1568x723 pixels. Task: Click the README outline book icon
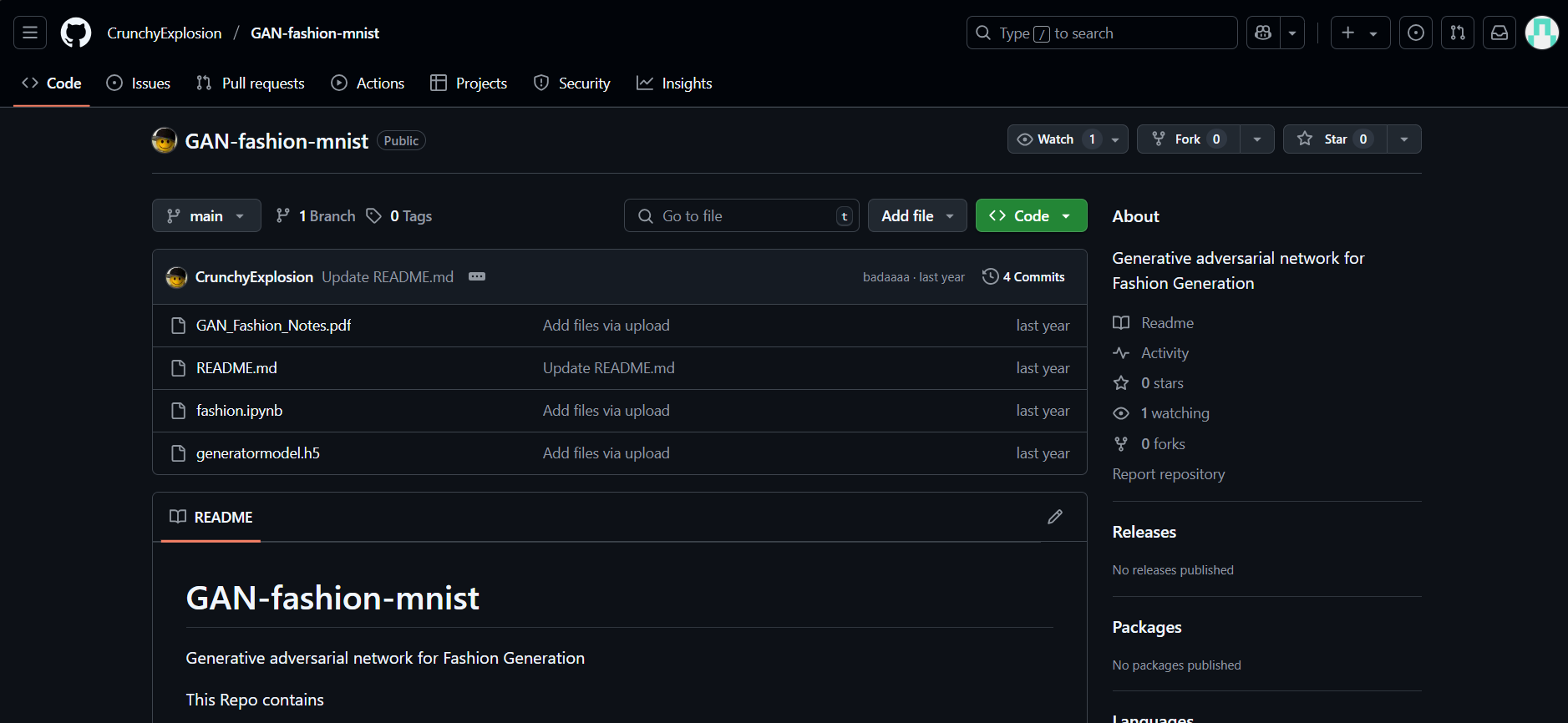click(x=178, y=517)
